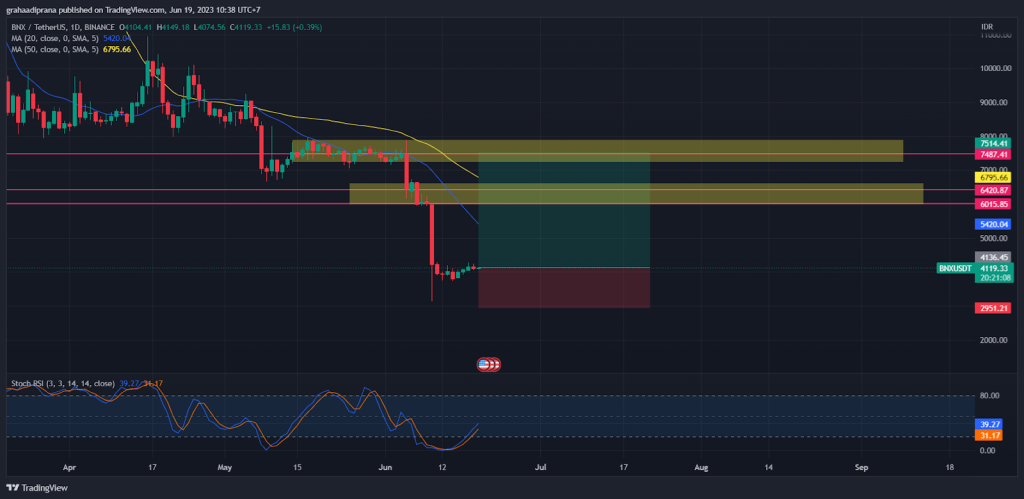This screenshot has width=1024, height=499.
Task: Click the 7514.41 green price label
Action: (x=993, y=144)
